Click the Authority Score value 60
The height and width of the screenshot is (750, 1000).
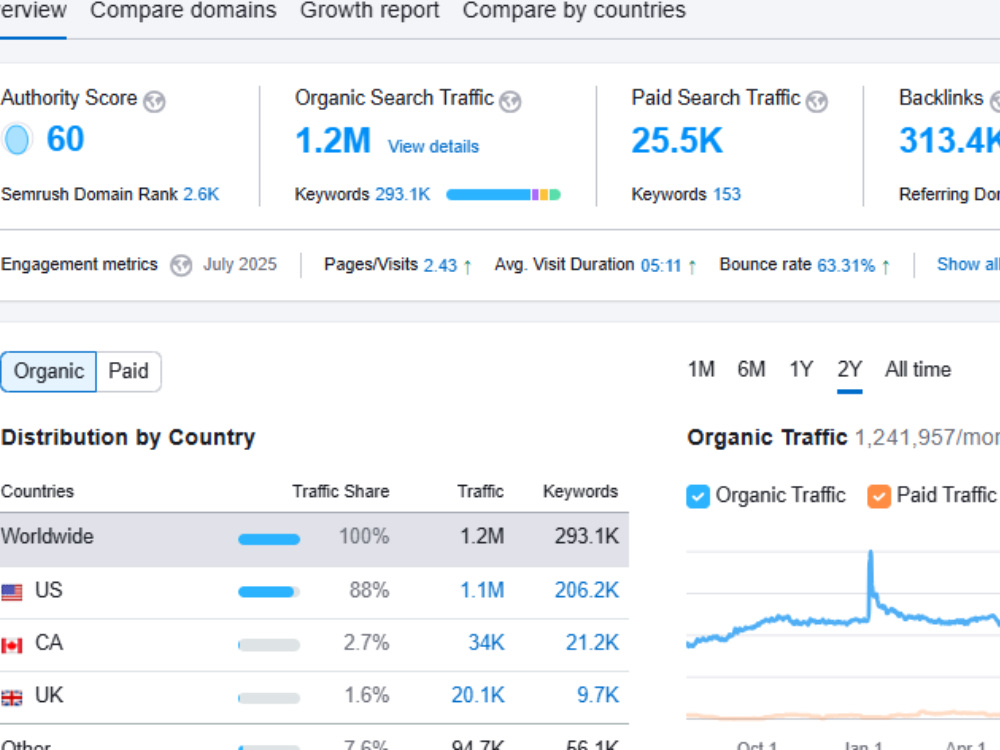pos(65,139)
